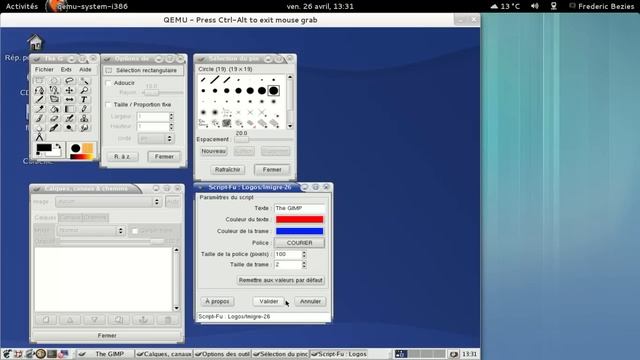Select the Free Select lasso tool
The height and width of the screenshot is (360, 640).
pos(69,80)
